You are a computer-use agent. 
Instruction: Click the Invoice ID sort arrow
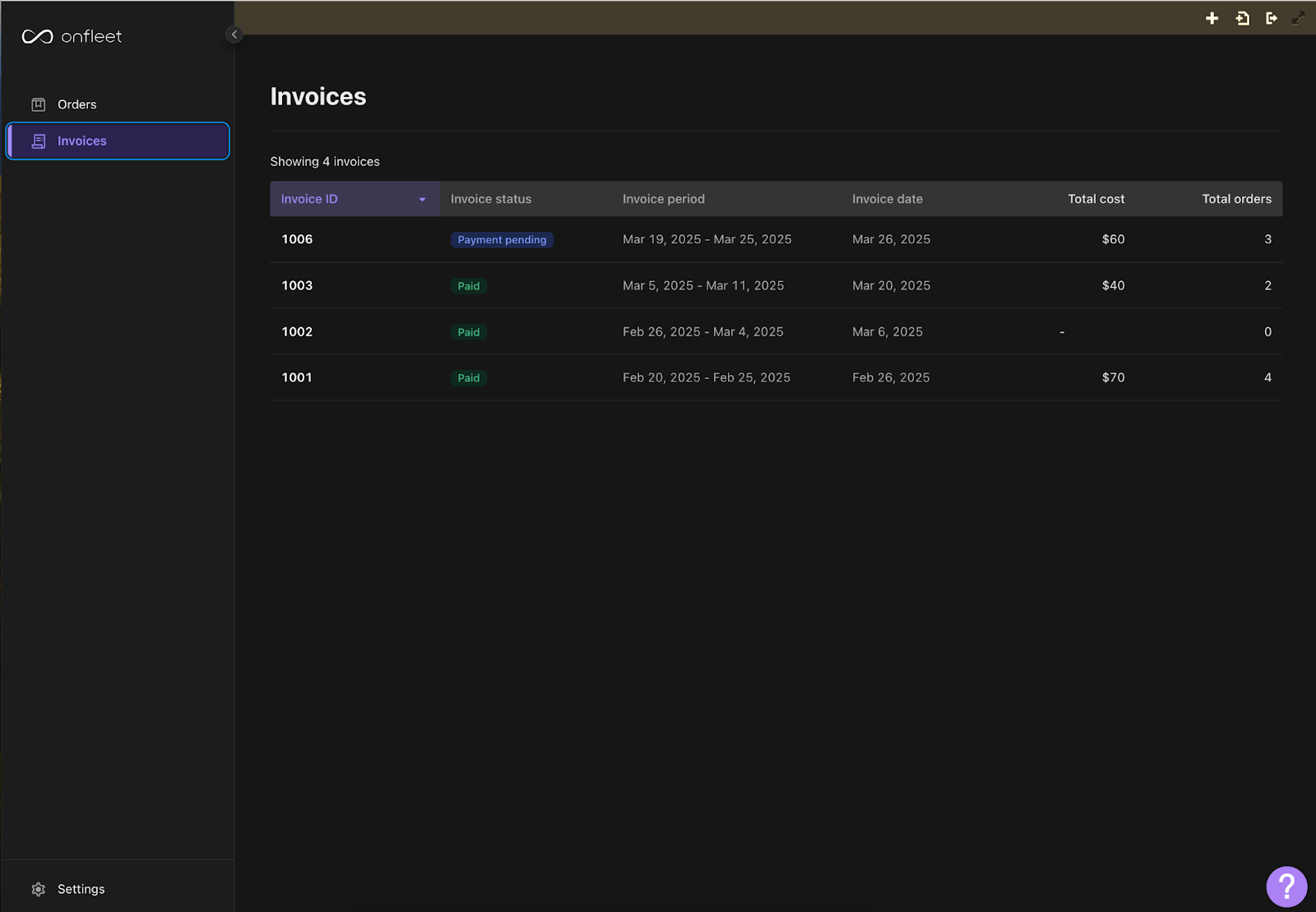click(423, 200)
